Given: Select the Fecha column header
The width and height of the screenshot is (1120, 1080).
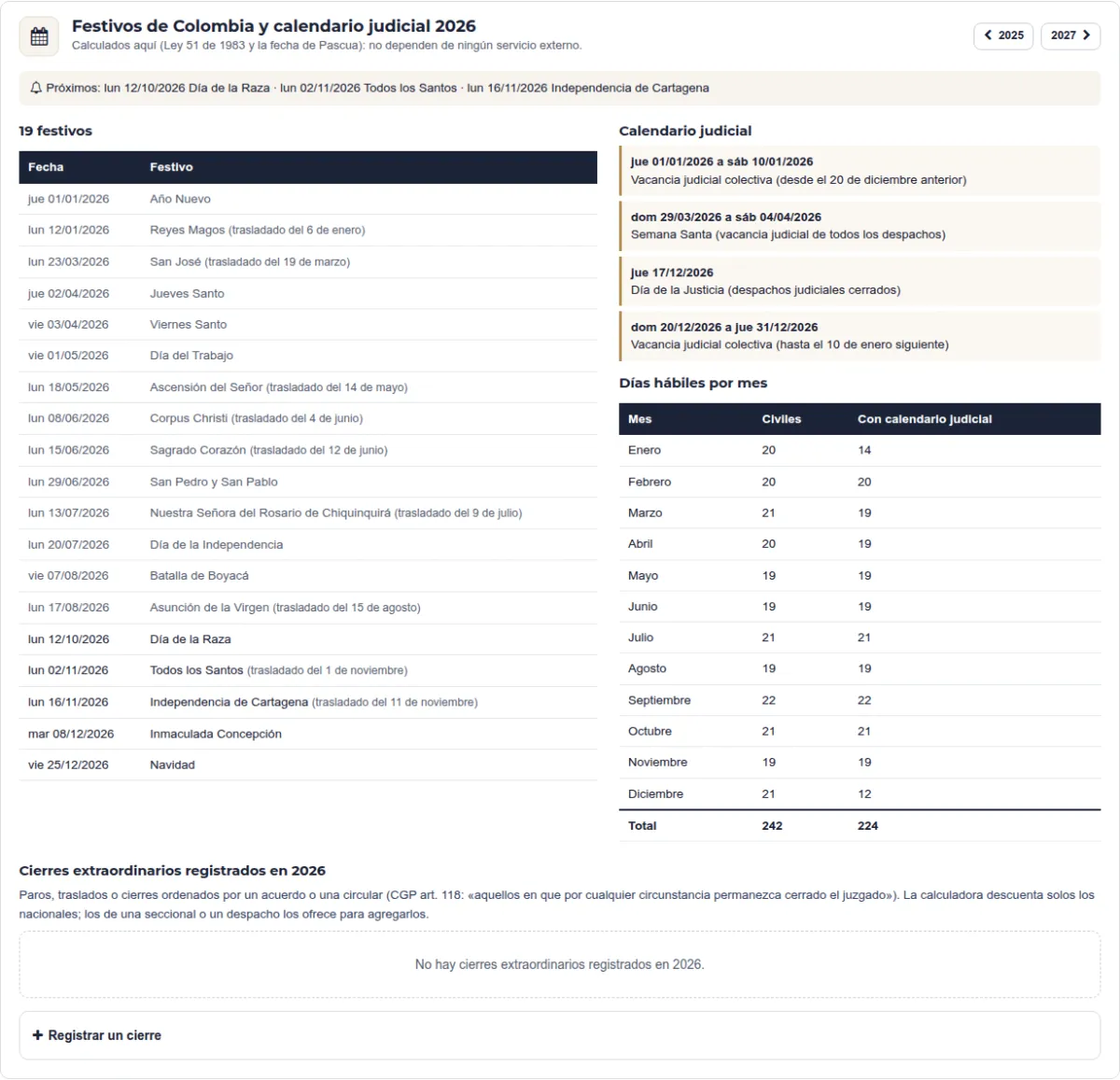Looking at the screenshot, I should point(46,167).
